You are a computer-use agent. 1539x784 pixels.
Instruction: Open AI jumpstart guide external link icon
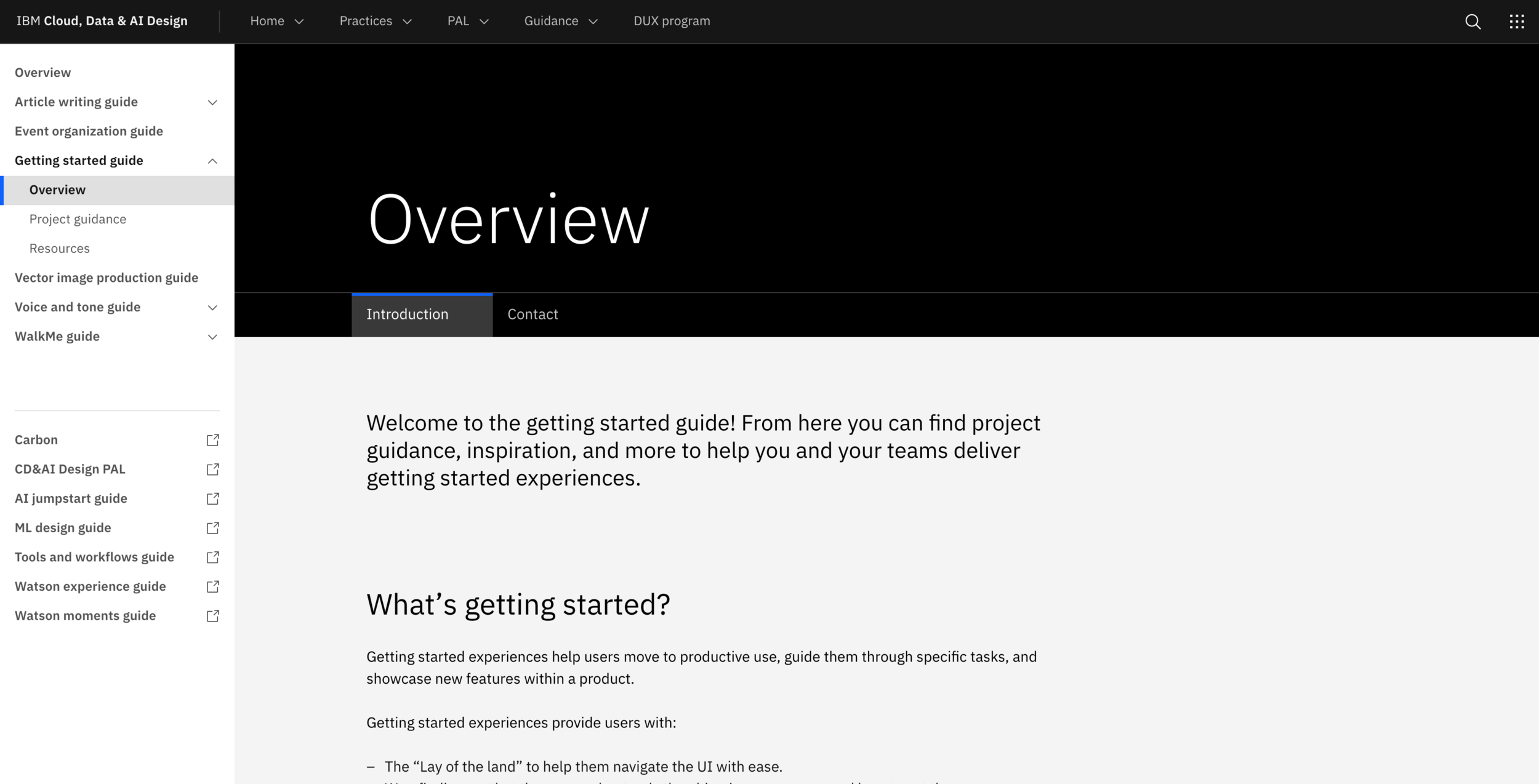click(x=212, y=498)
